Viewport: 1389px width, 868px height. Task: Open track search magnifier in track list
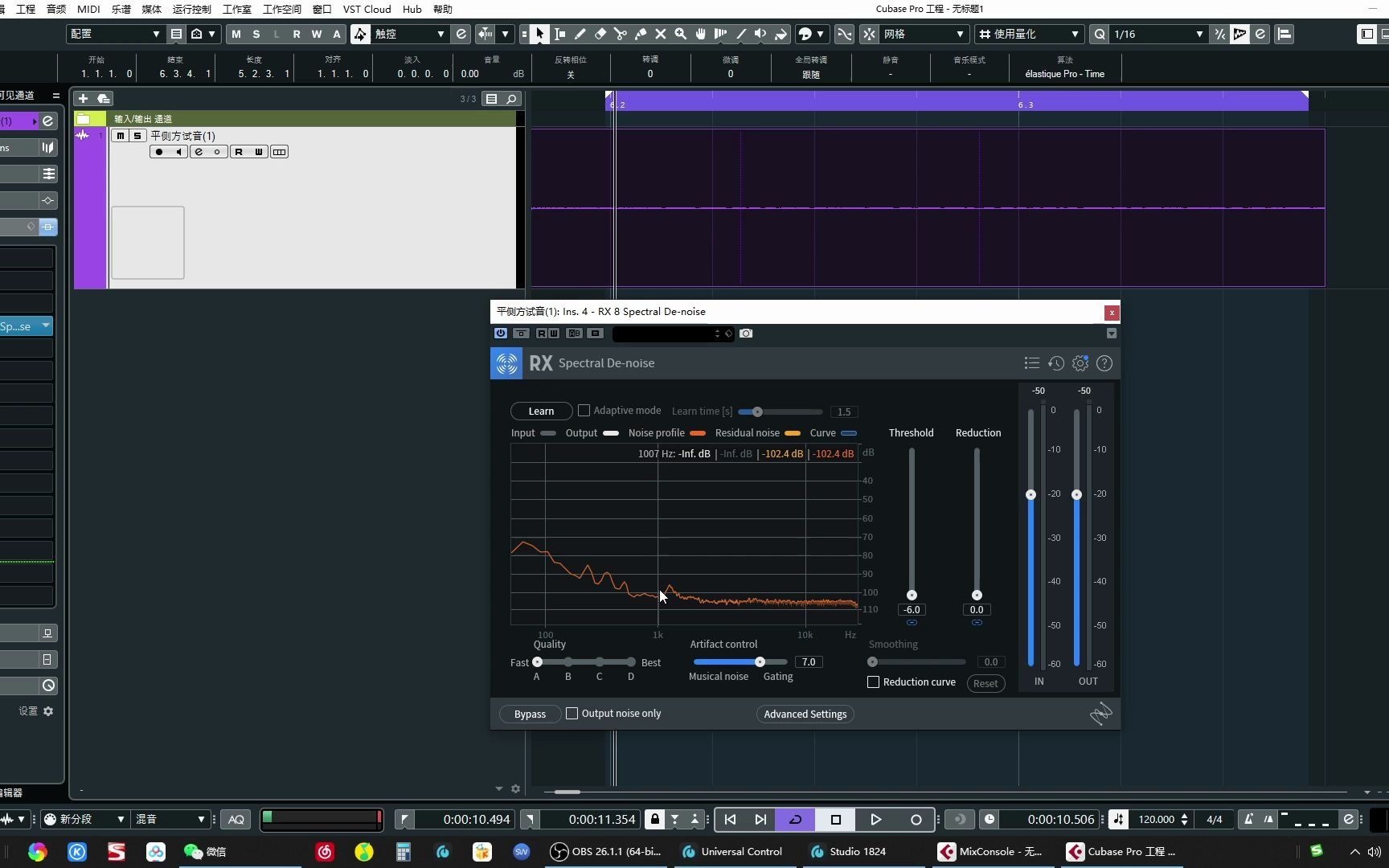[511, 99]
